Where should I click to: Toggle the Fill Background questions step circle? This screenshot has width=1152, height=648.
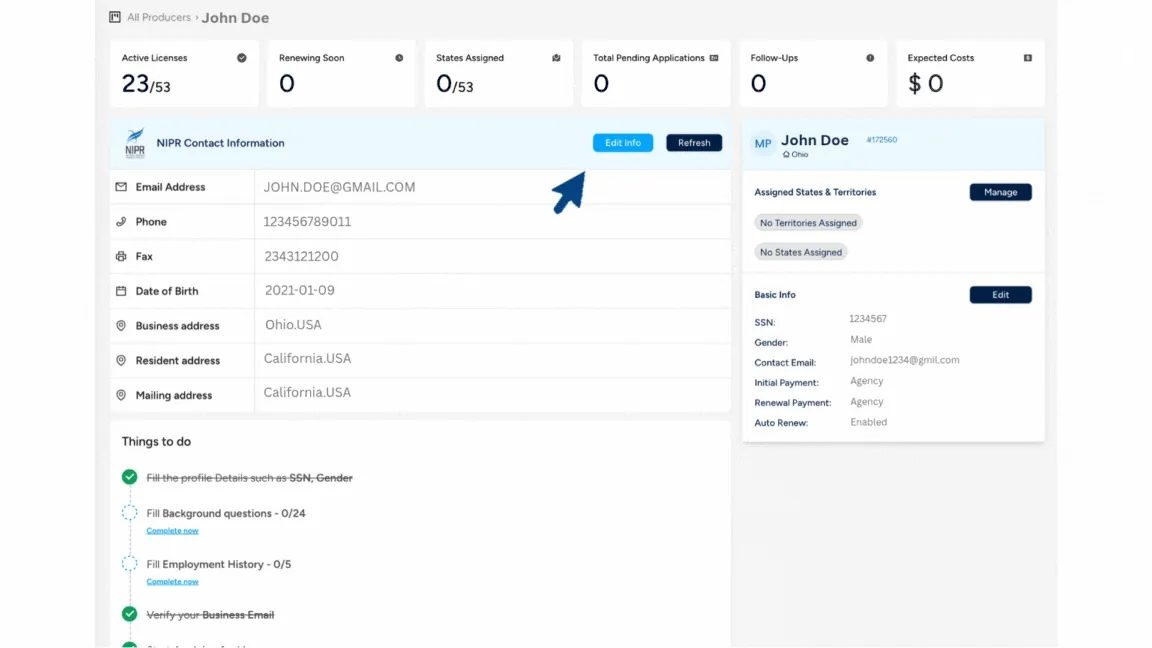point(129,513)
